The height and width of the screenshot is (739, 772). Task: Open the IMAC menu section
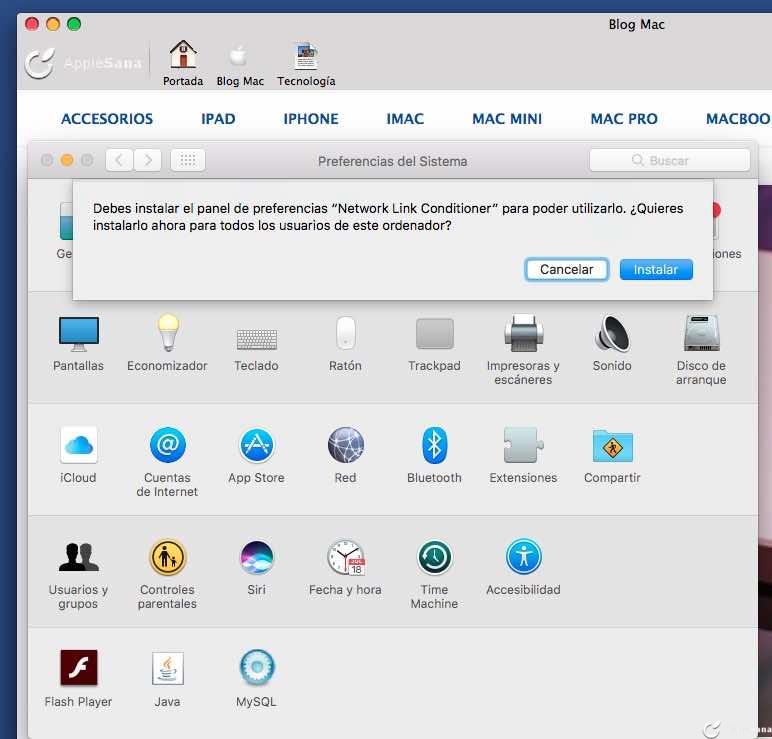coord(405,119)
